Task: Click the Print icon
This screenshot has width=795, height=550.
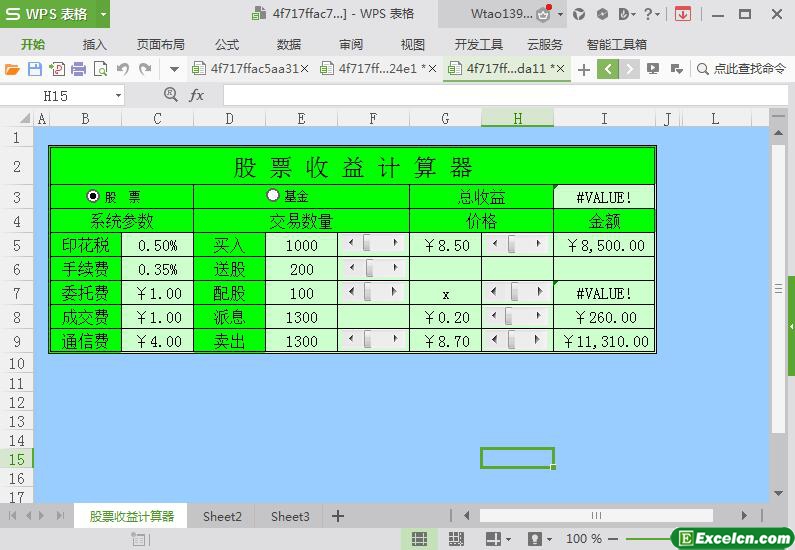Action: coord(78,69)
